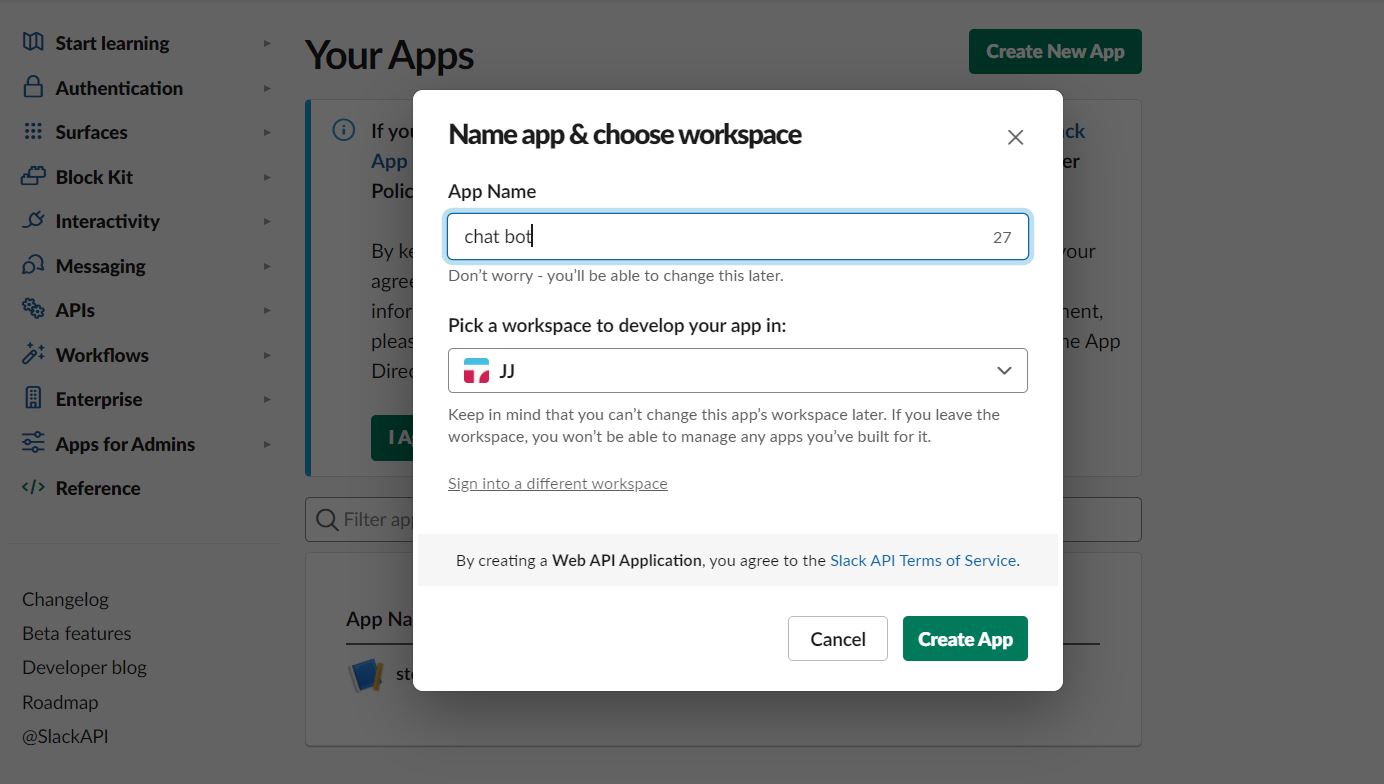Click the Messaging chat bubble icon

tap(33, 265)
